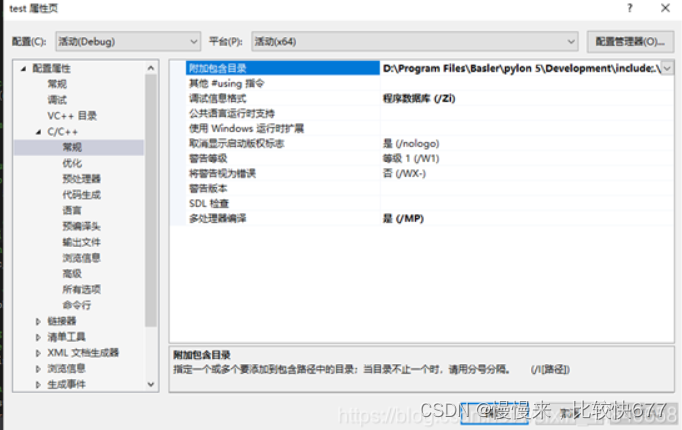The height and width of the screenshot is (430, 682).
Task: Select 清单工具 label in the tree
Action: tap(67, 337)
